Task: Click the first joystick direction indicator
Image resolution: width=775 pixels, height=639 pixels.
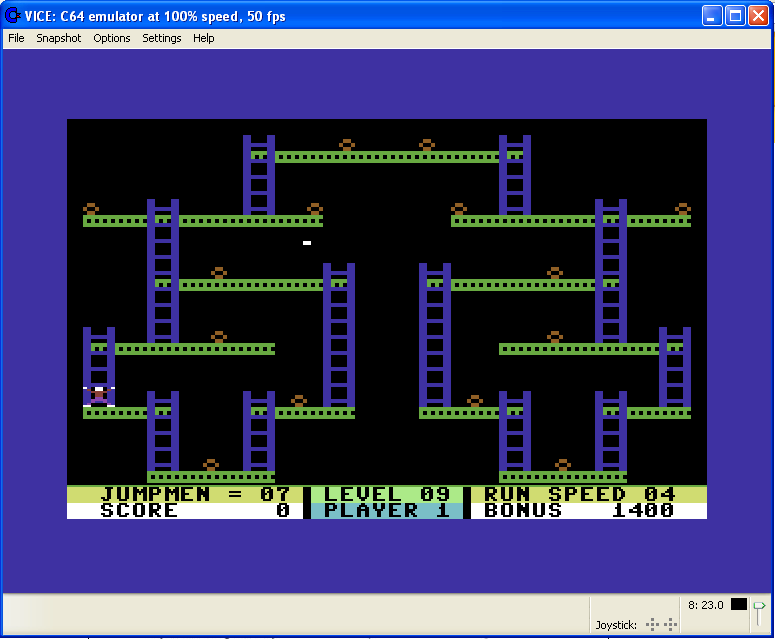Action: [652, 625]
